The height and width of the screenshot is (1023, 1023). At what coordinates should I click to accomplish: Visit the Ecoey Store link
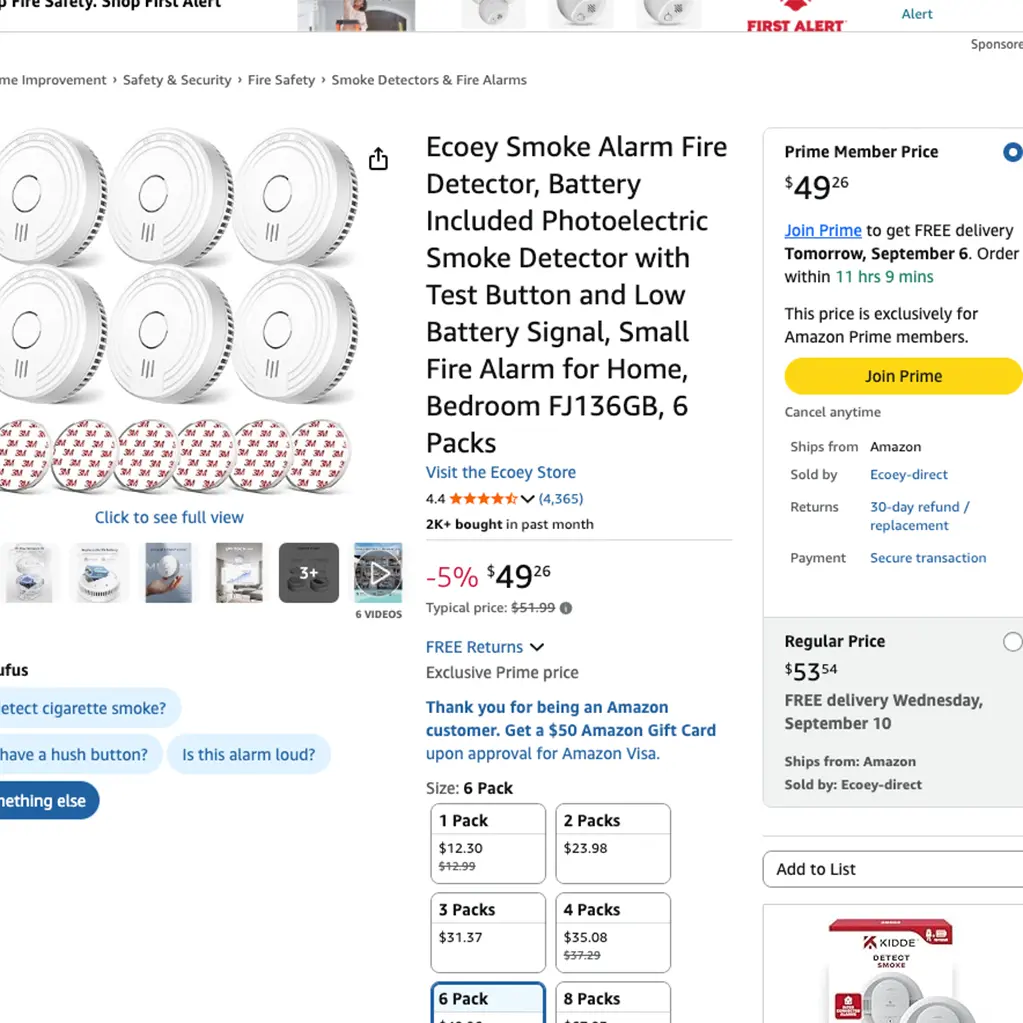coord(501,472)
